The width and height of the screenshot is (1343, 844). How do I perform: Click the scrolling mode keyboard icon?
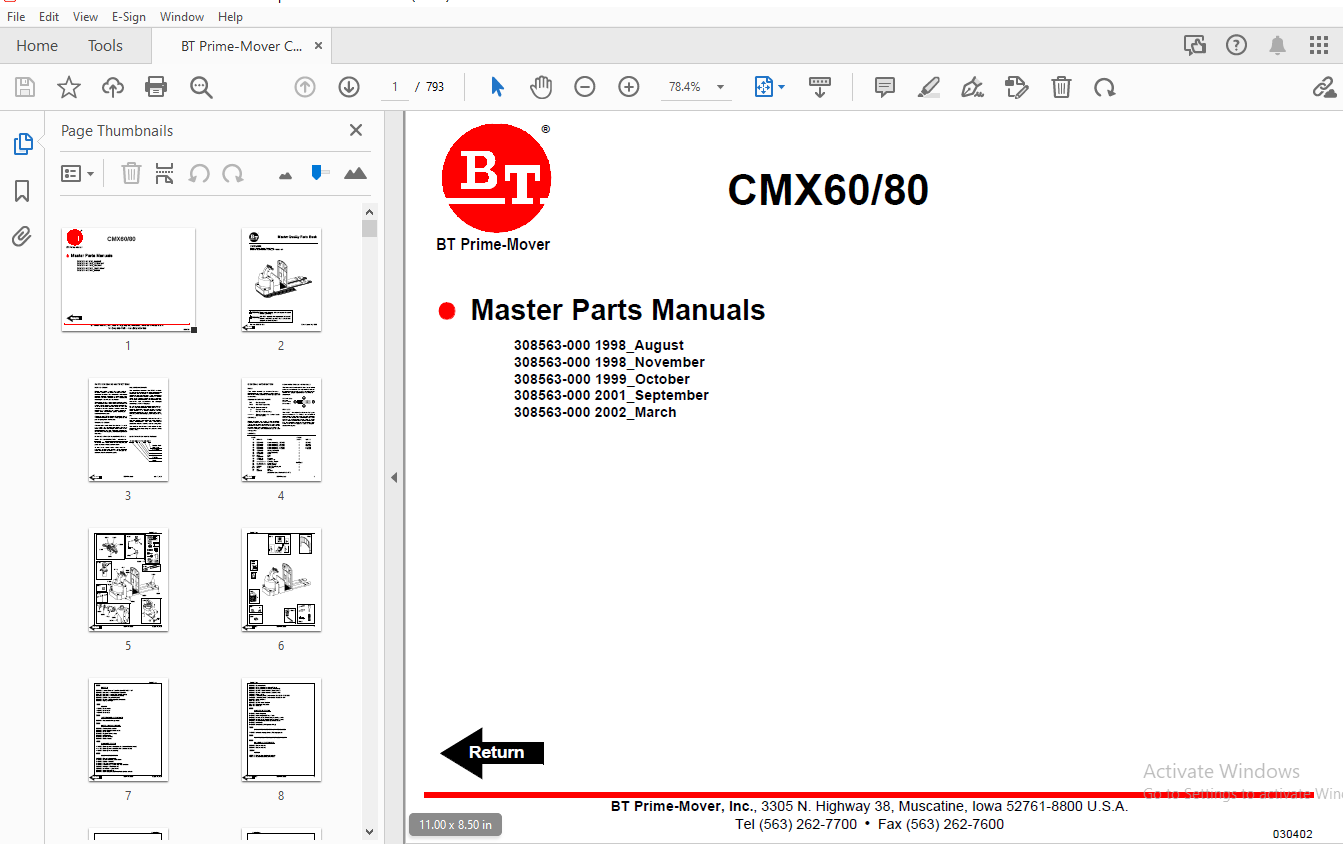pos(820,87)
